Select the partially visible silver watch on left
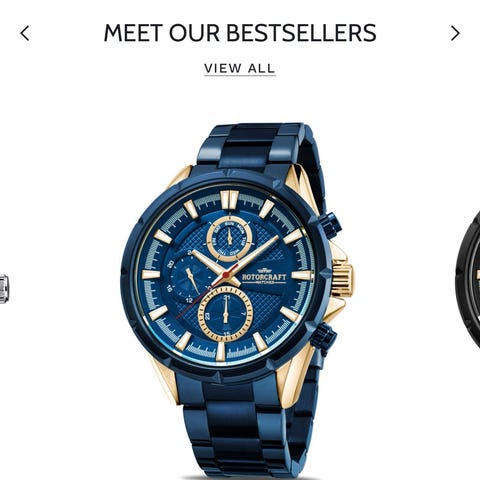This screenshot has height=480, width=480. pyautogui.click(x=4, y=289)
